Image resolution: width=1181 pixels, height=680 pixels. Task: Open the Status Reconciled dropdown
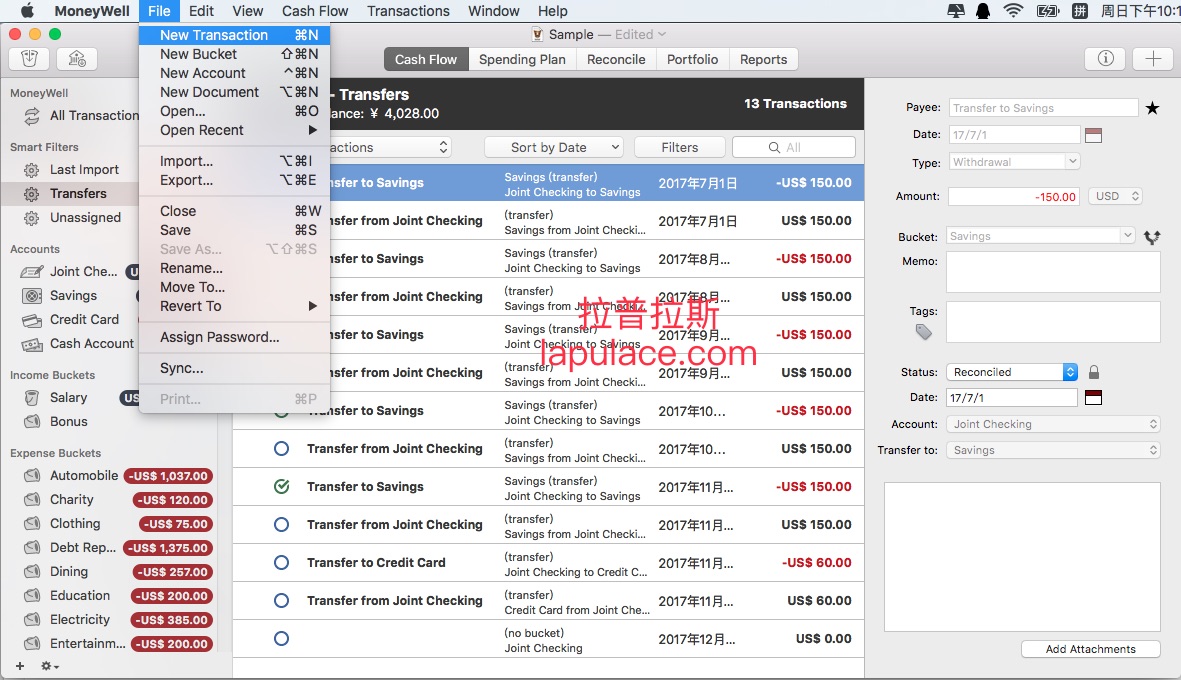[x=1012, y=372]
